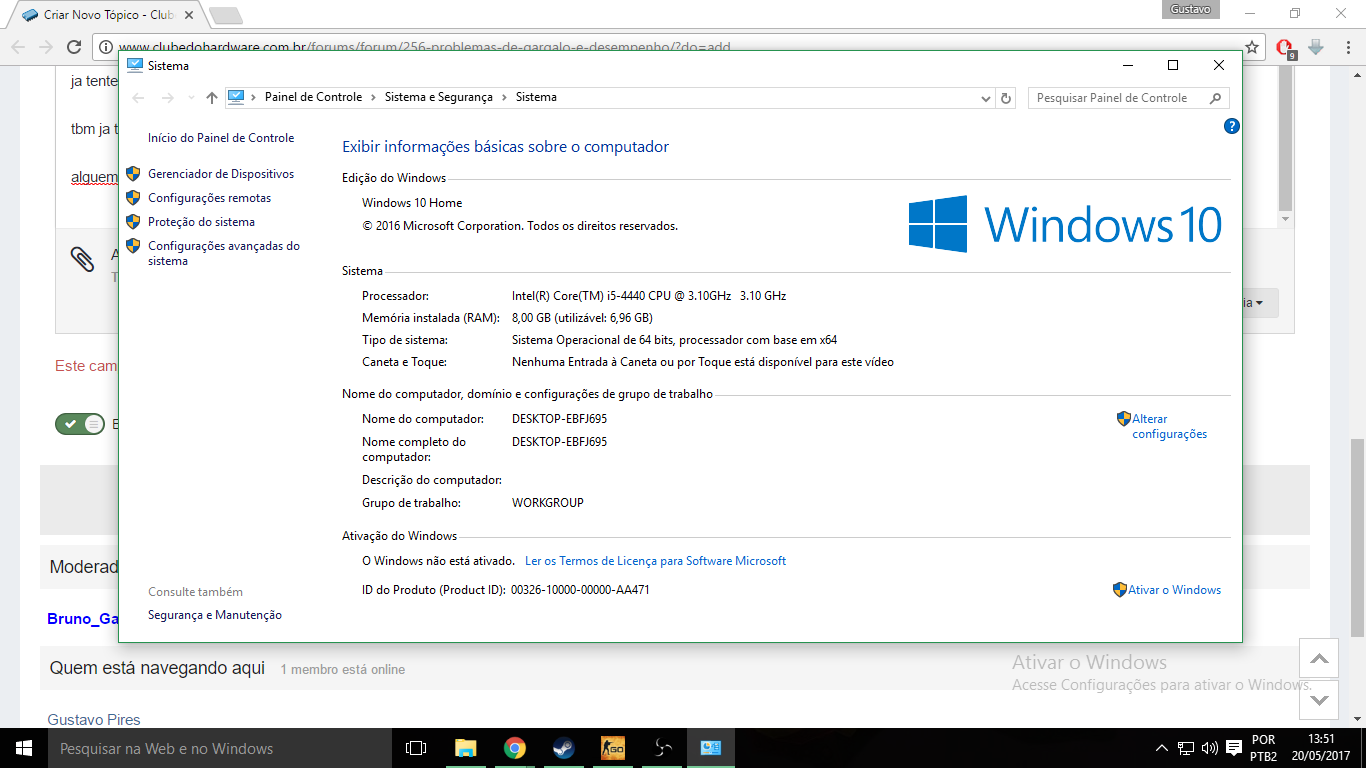1366x768 pixels.
Task: Open Control Panel help question mark
Action: pos(1232,126)
